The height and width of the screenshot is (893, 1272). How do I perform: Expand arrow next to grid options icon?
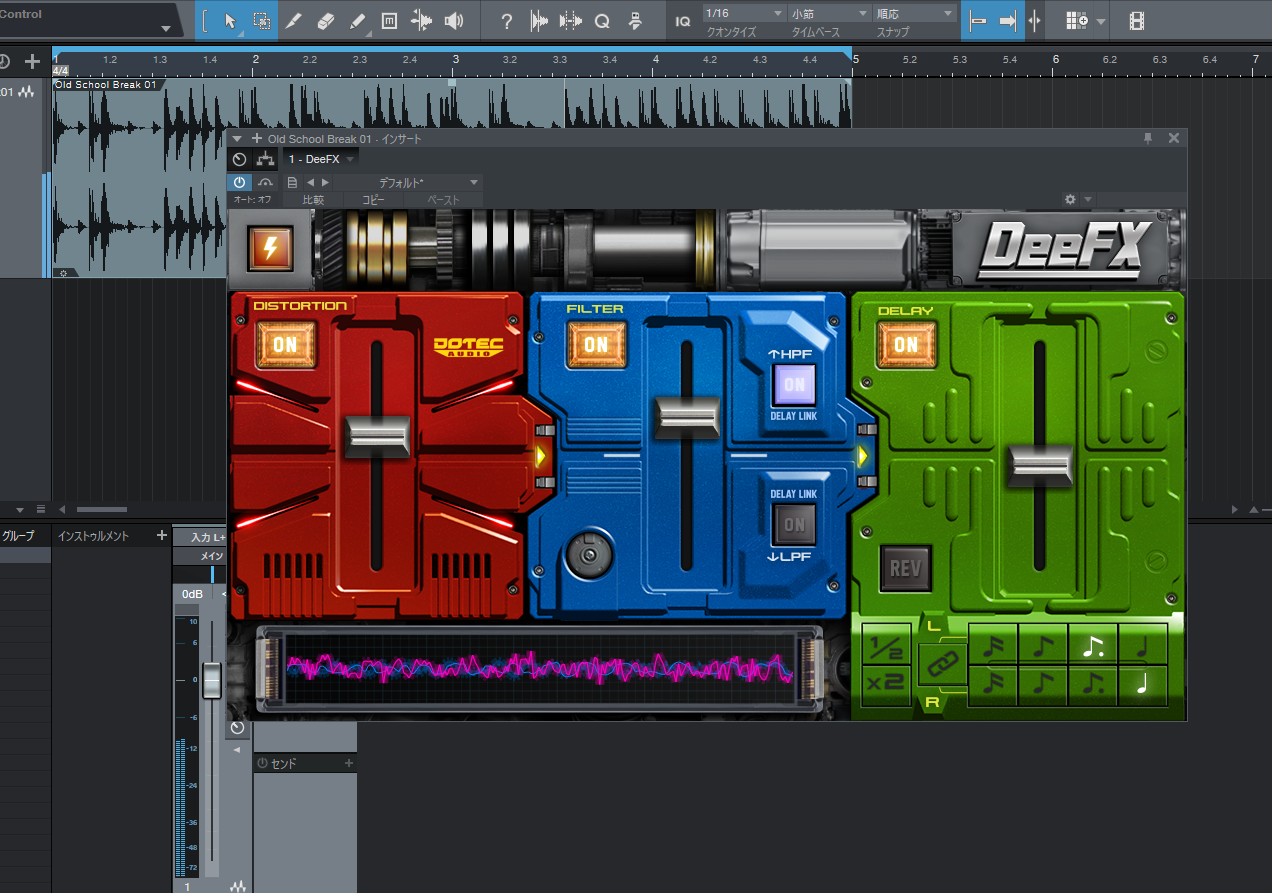pos(1101,21)
